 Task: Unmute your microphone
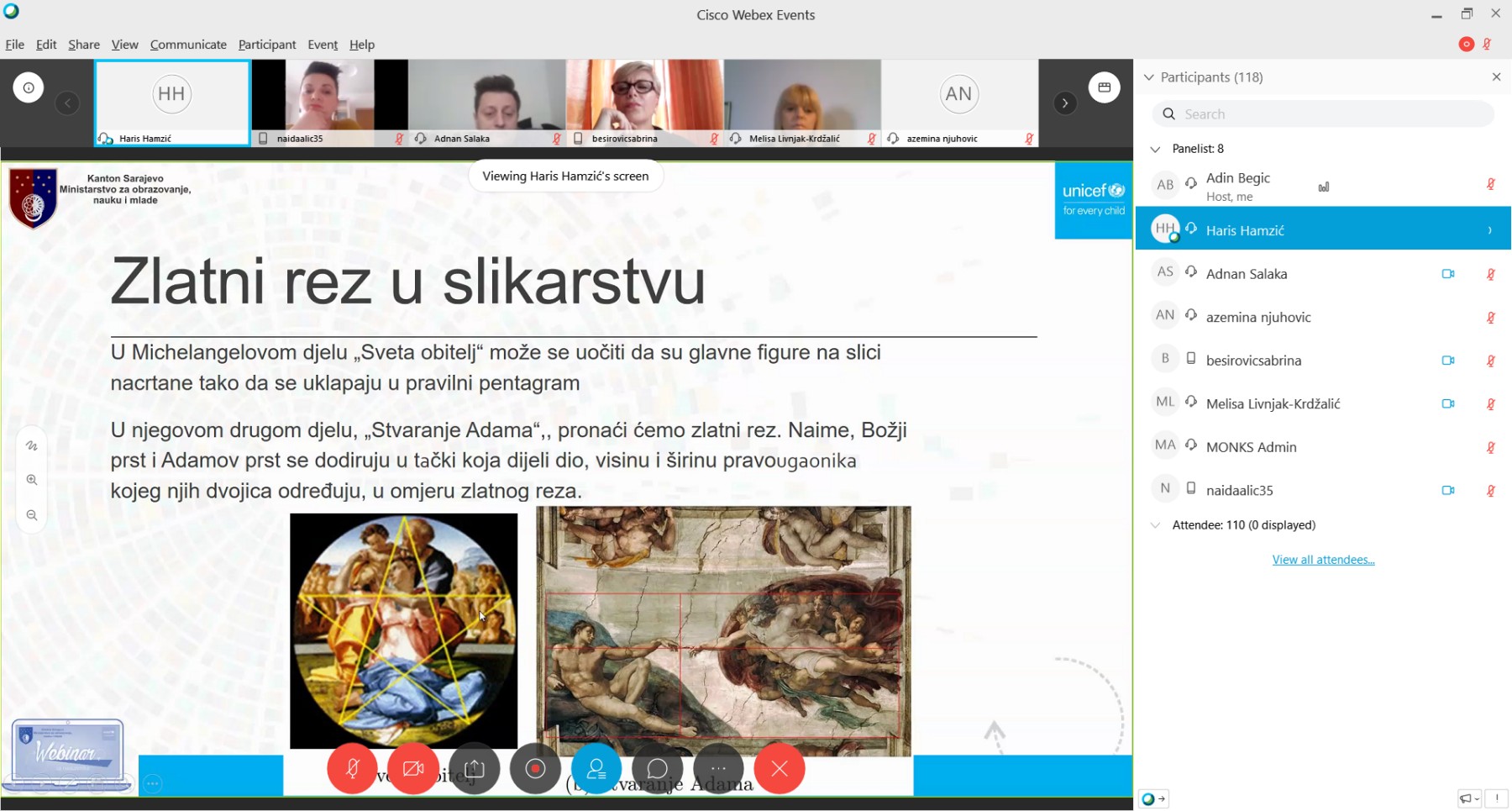352,768
